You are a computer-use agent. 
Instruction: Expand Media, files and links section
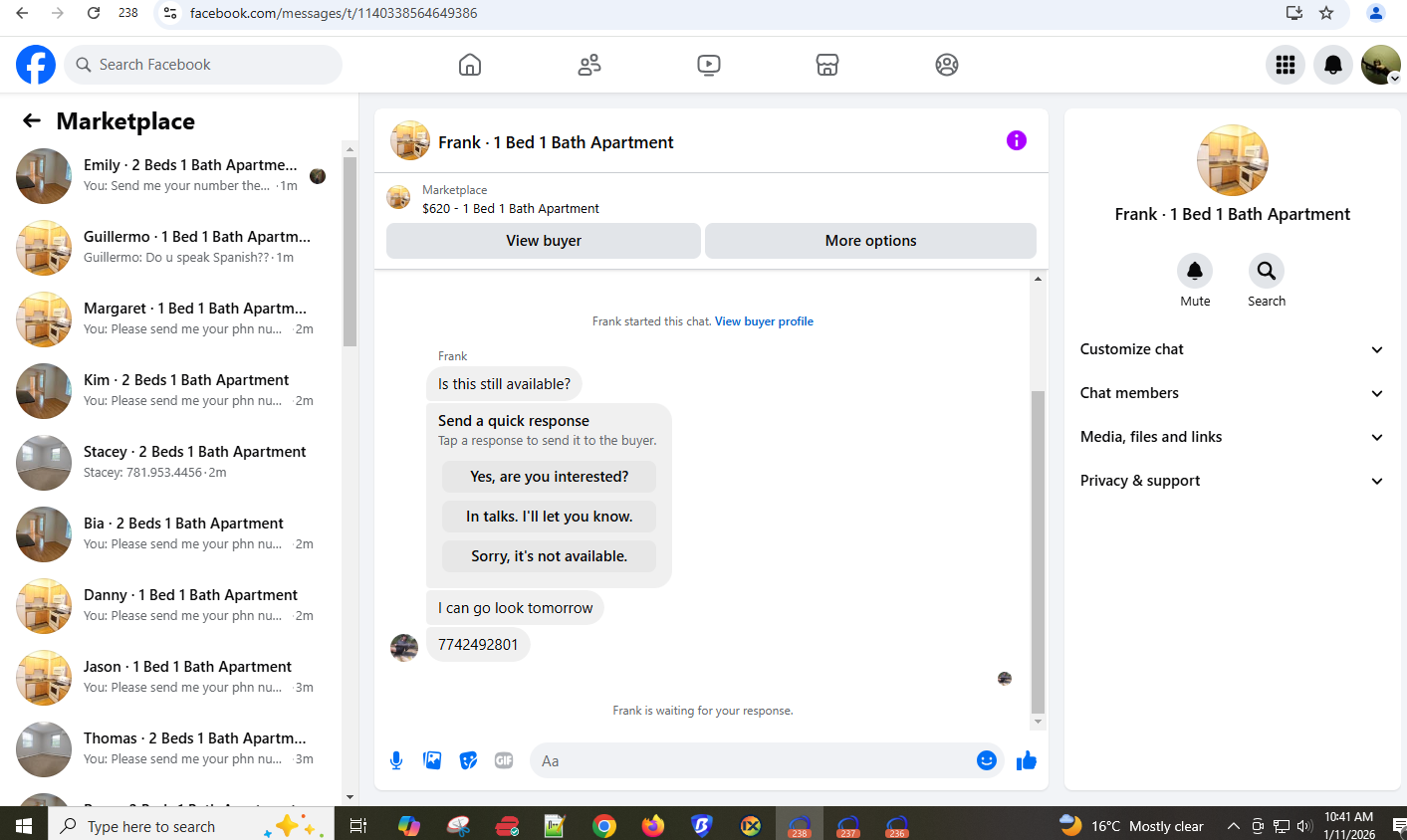[1233, 437]
